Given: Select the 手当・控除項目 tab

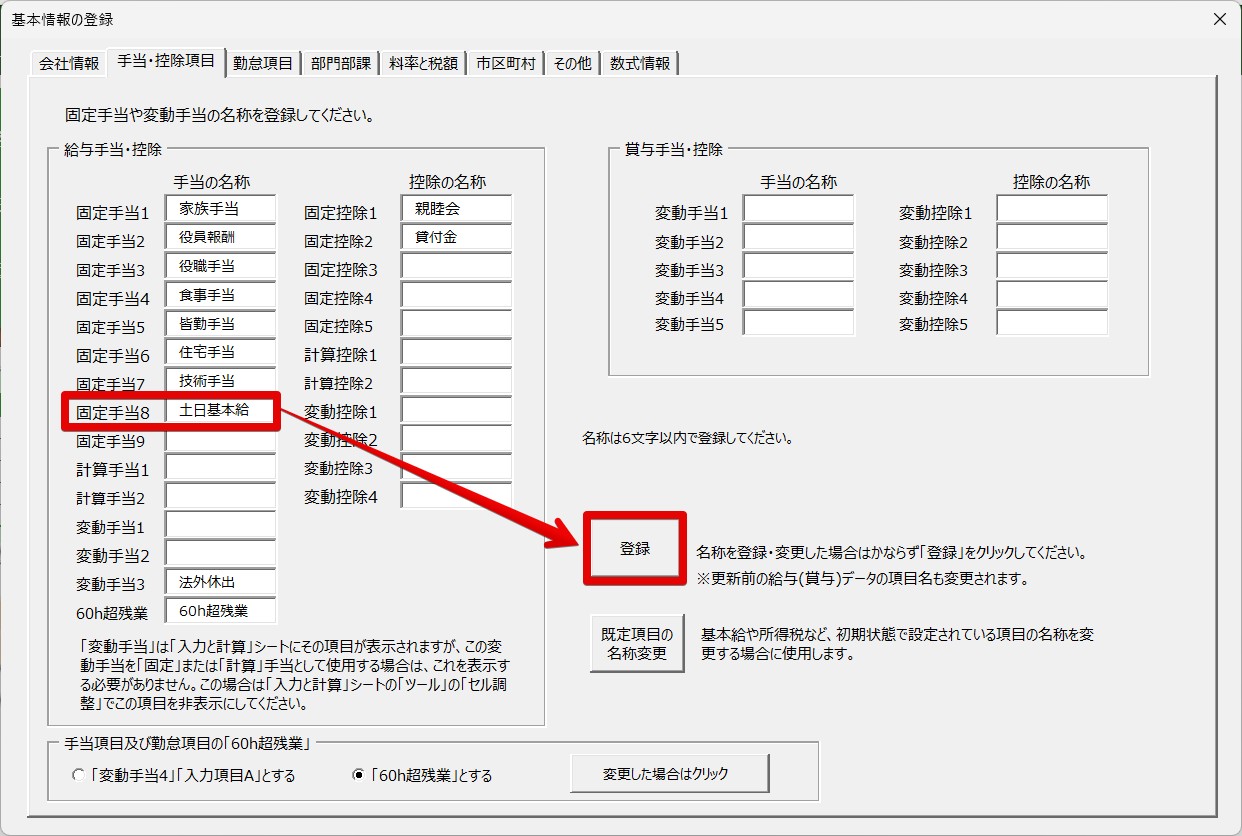Looking at the screenshot, I should pyautogui.click(x=166, y=61).
